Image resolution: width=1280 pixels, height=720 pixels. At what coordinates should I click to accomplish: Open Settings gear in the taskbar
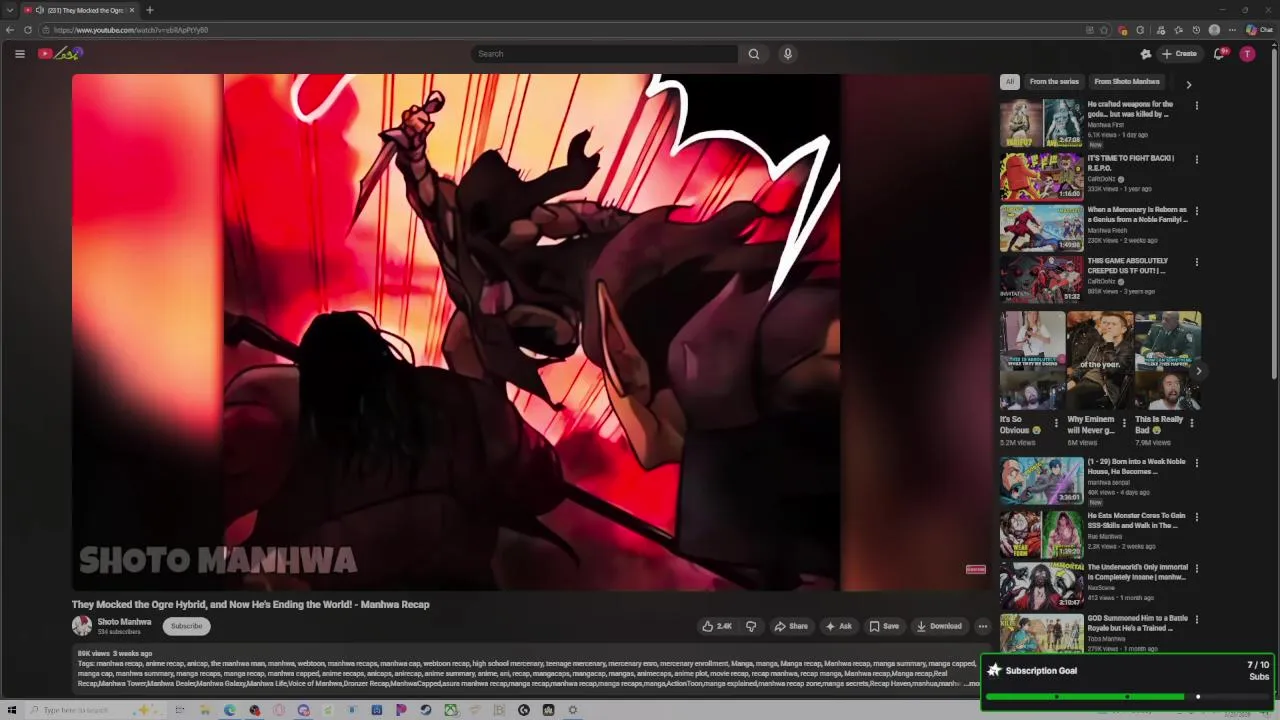572,710
